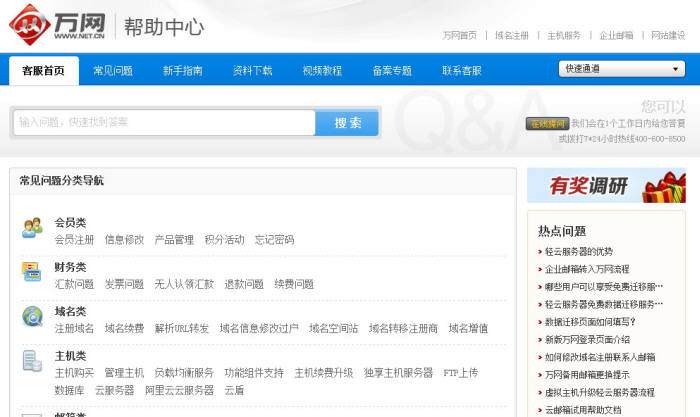This screenshot has height=417, width=700.
Task: Click the 在线提问 button
Action: click(x=547, y=124)
